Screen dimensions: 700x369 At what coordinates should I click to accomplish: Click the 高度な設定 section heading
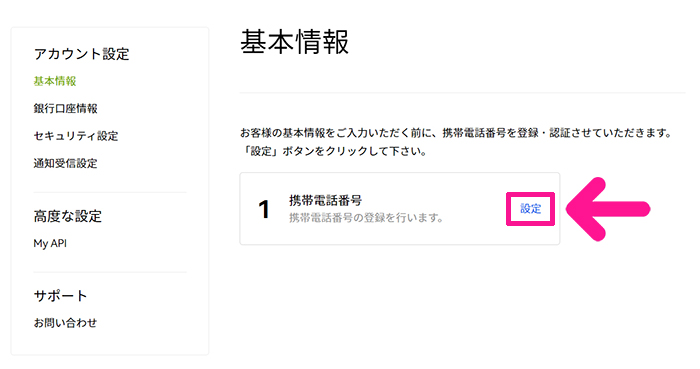[68, 216]
